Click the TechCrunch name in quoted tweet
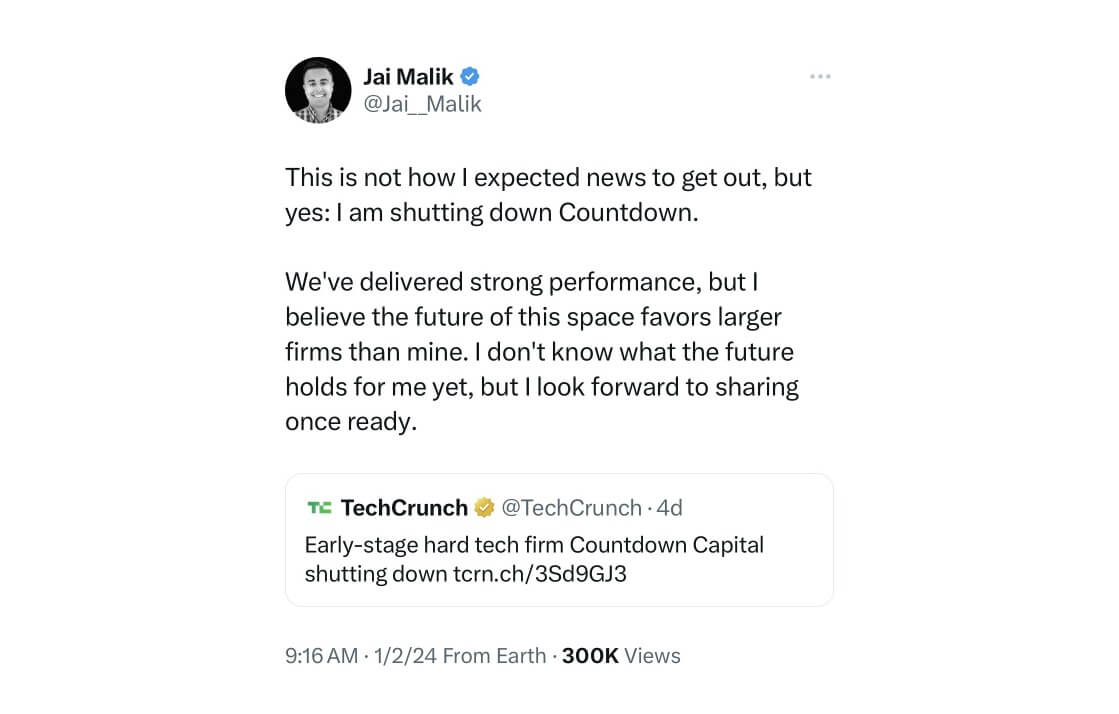This screenshot has height=714, width=1119. (404, 508)
